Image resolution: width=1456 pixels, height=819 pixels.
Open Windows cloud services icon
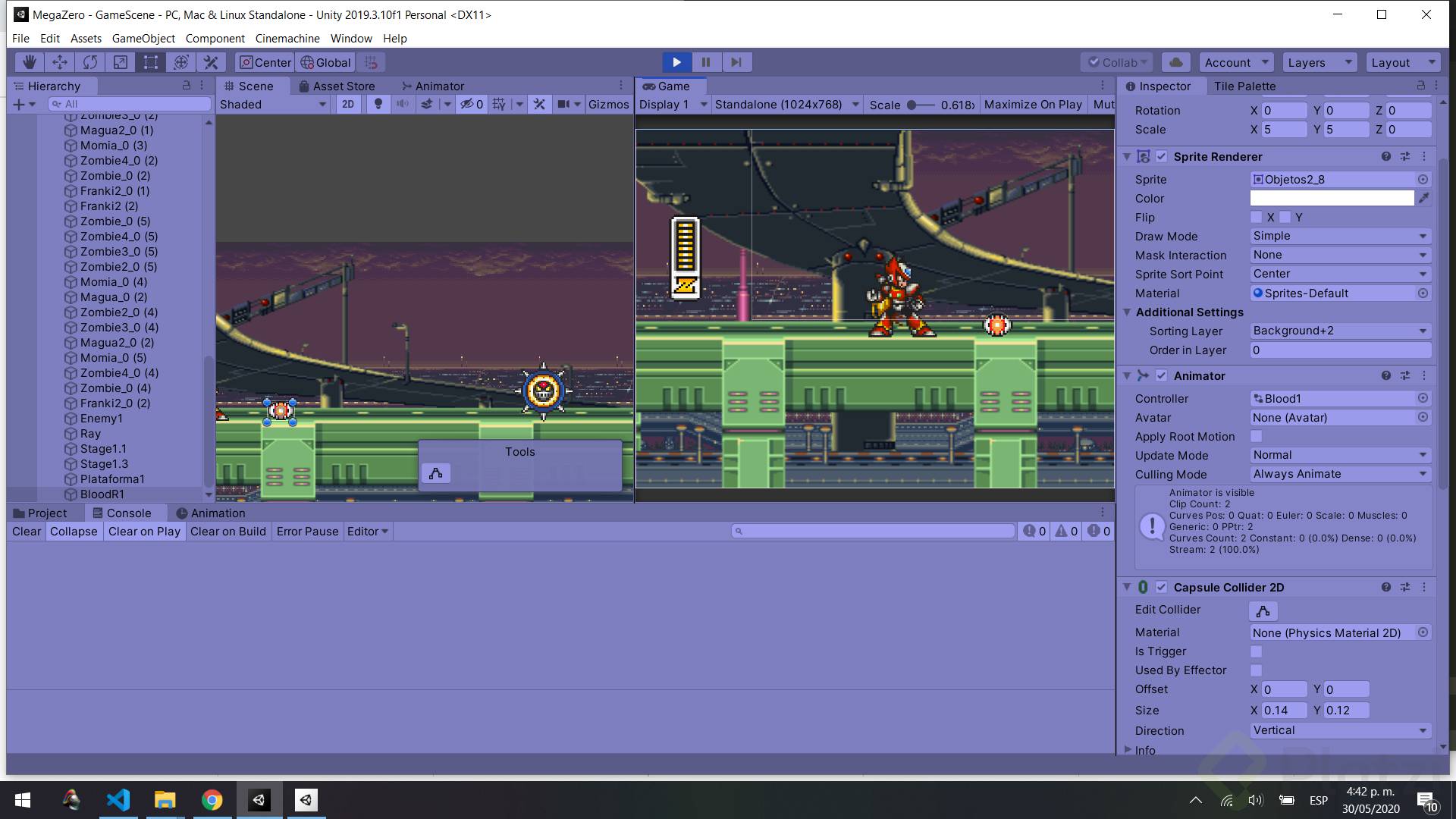(1175, 62)
